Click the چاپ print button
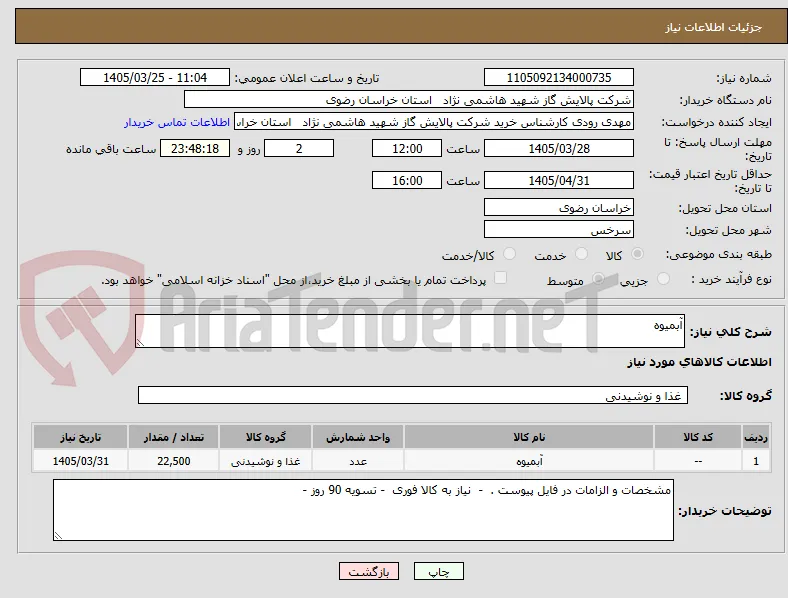The width and height of the screenshot is (788, 598). pos(439,571)
